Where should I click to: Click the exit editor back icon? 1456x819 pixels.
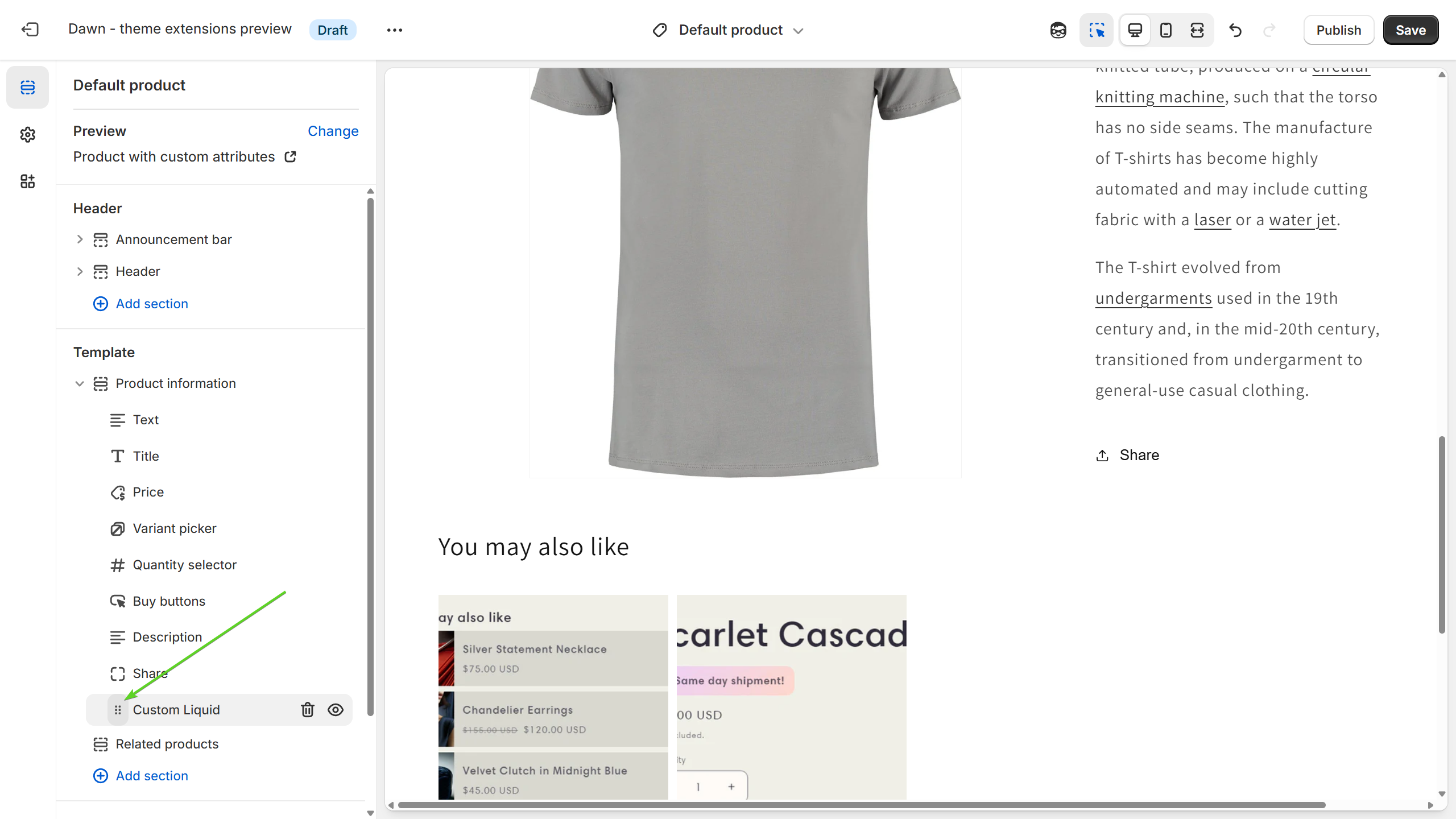point(30,30)
